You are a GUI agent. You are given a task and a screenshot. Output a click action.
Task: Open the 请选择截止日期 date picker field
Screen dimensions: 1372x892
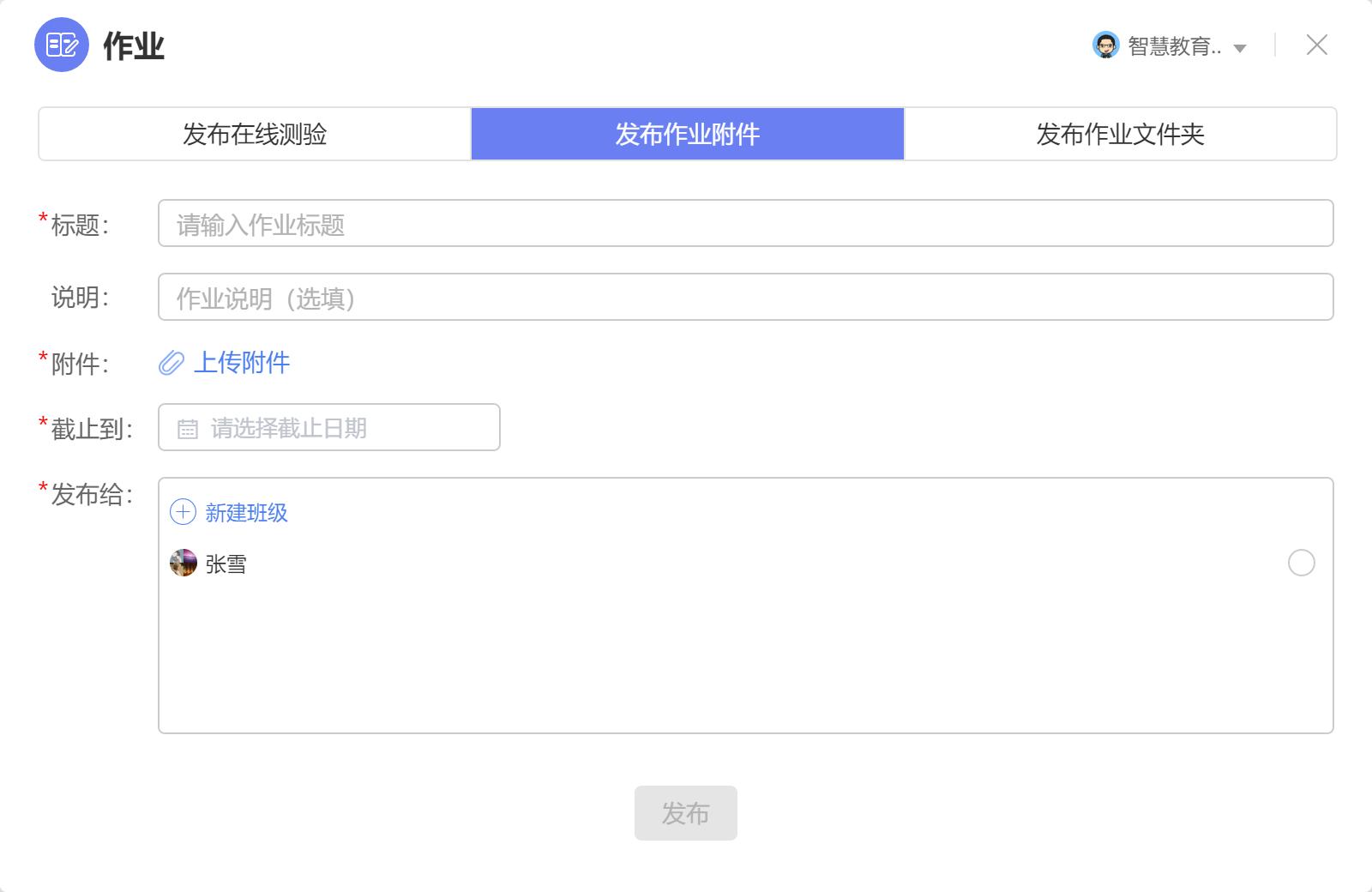pyautogui.click(x=328, y=427)
